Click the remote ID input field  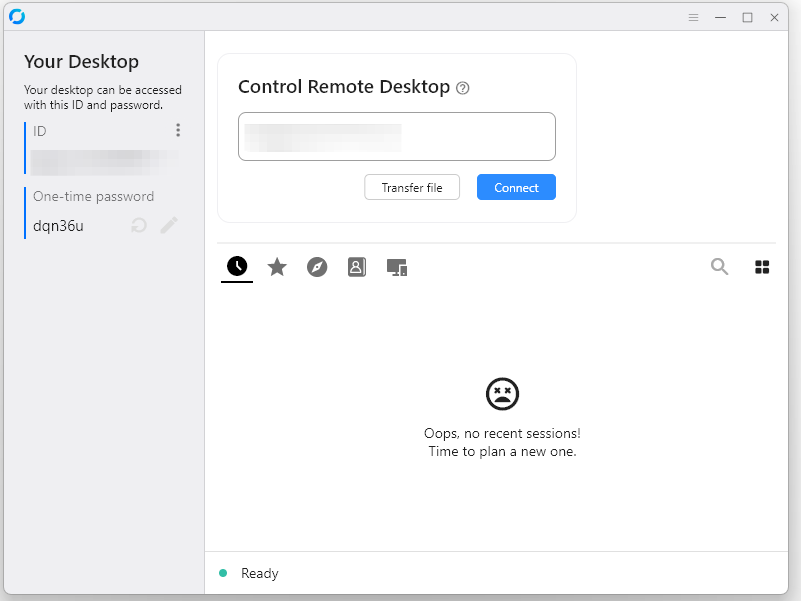point(396,136)
